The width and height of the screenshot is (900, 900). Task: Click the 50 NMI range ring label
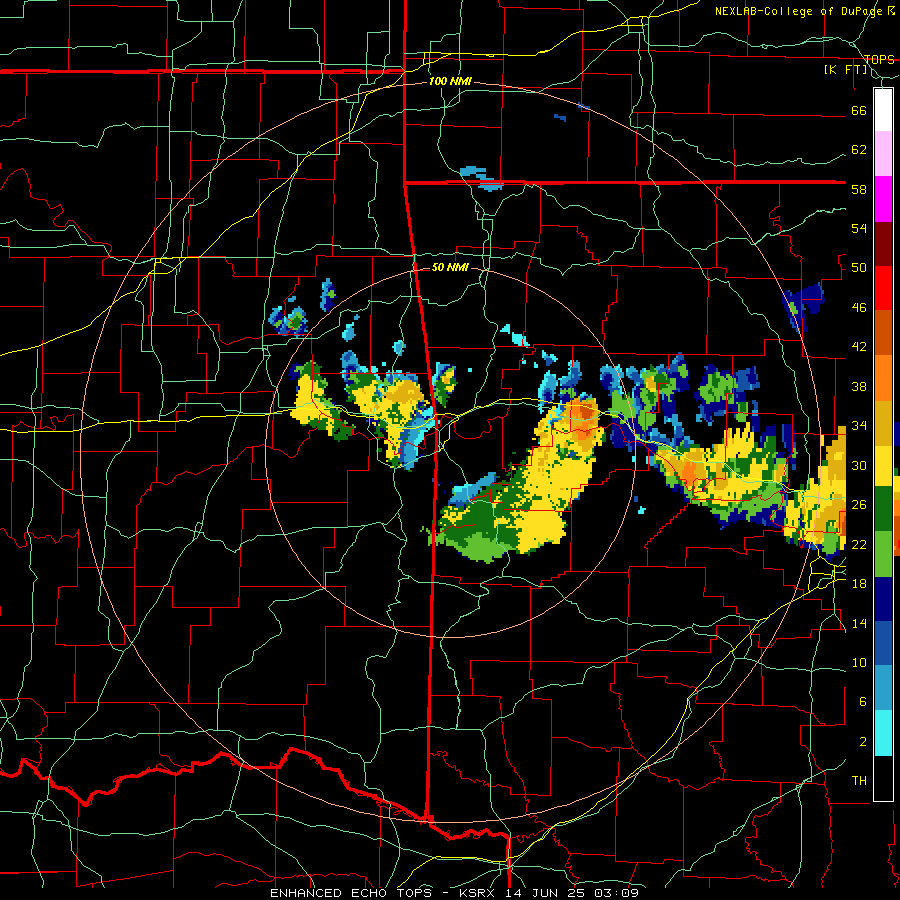(450, 267)
